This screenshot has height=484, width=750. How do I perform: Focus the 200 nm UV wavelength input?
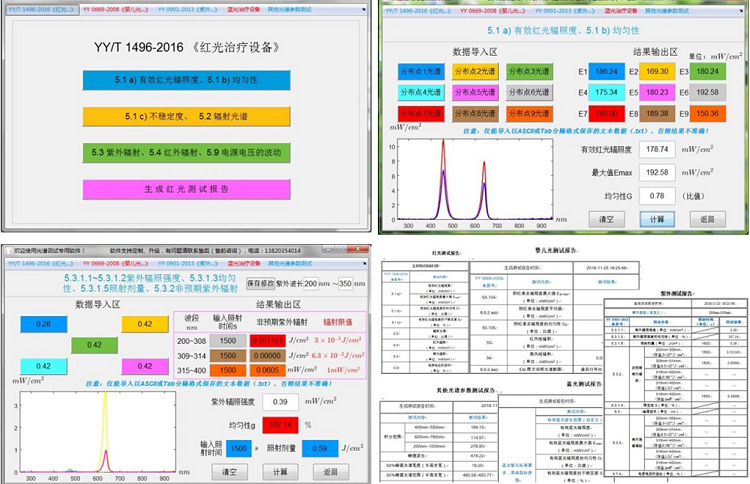(x=311, y=284)
